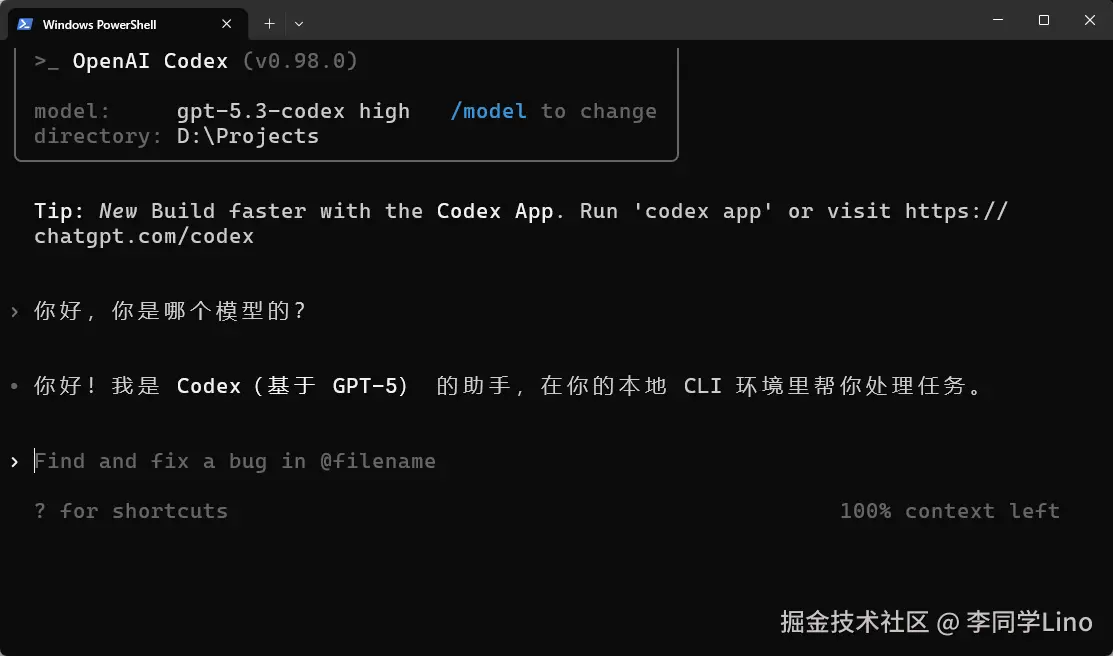The width and height of the screenshot is (1113, 656).
Task: Expand the new tab profile dropdown chevron
Action: (x=299, y=23)
